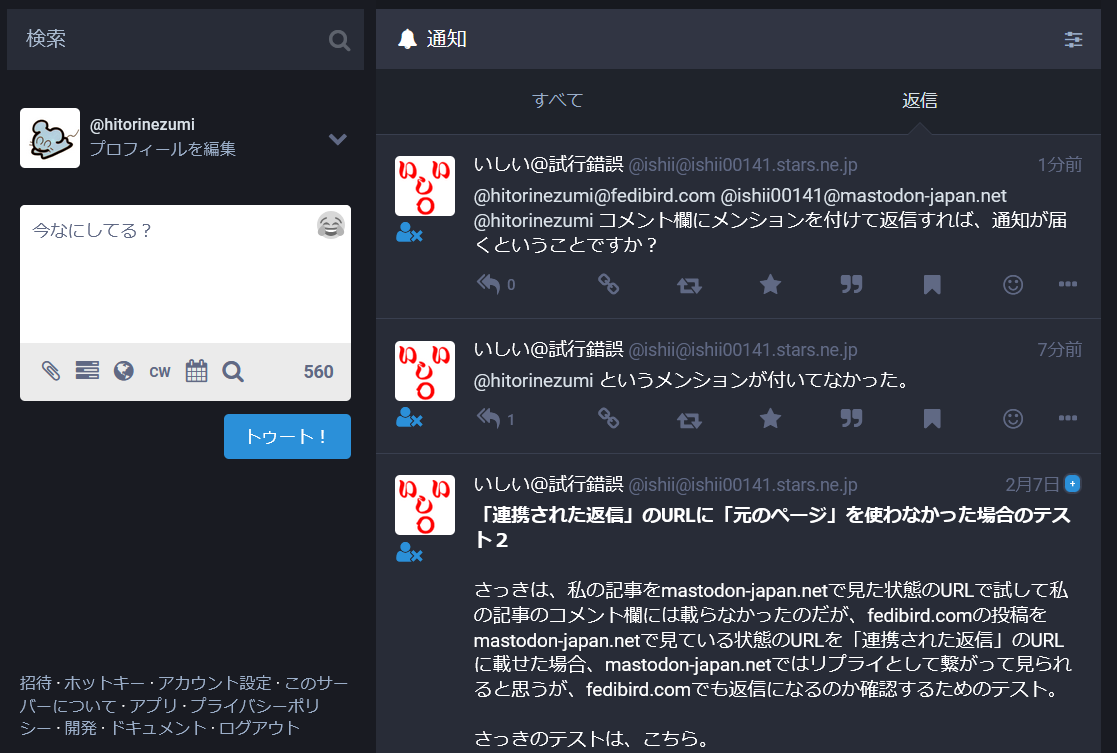Open the schedule calendar icon in compose toolbar
This screenshot has width=1117, height=753.
tap(196, 372)
